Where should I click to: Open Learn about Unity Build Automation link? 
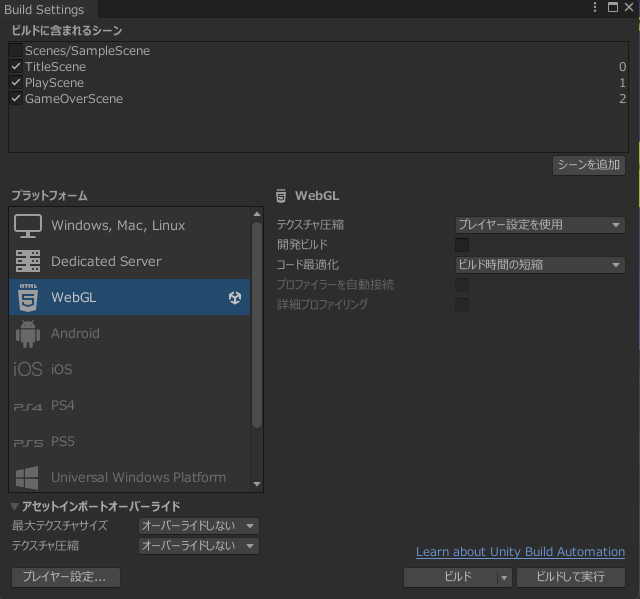(520, 552)
